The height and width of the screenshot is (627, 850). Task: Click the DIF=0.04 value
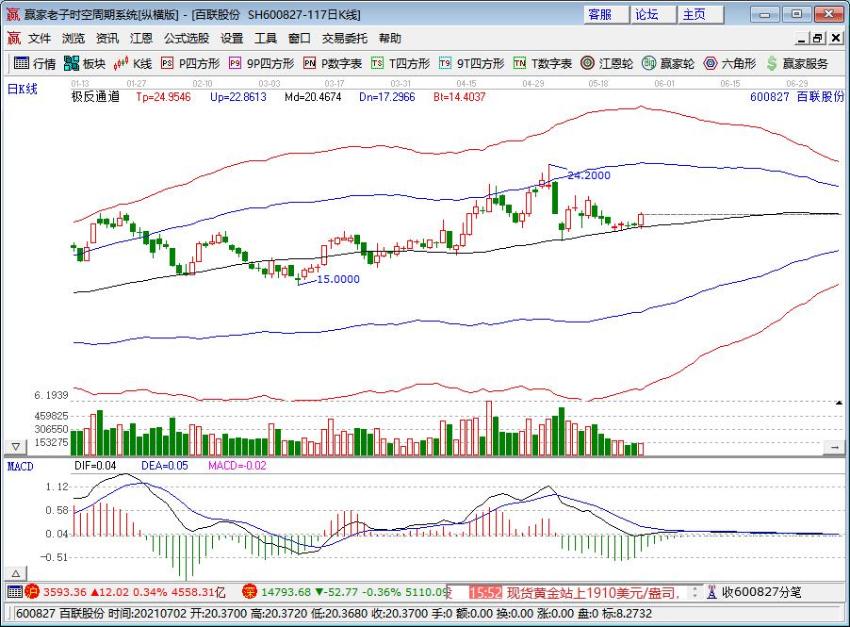pyautogui.click(x=95, y=466)
